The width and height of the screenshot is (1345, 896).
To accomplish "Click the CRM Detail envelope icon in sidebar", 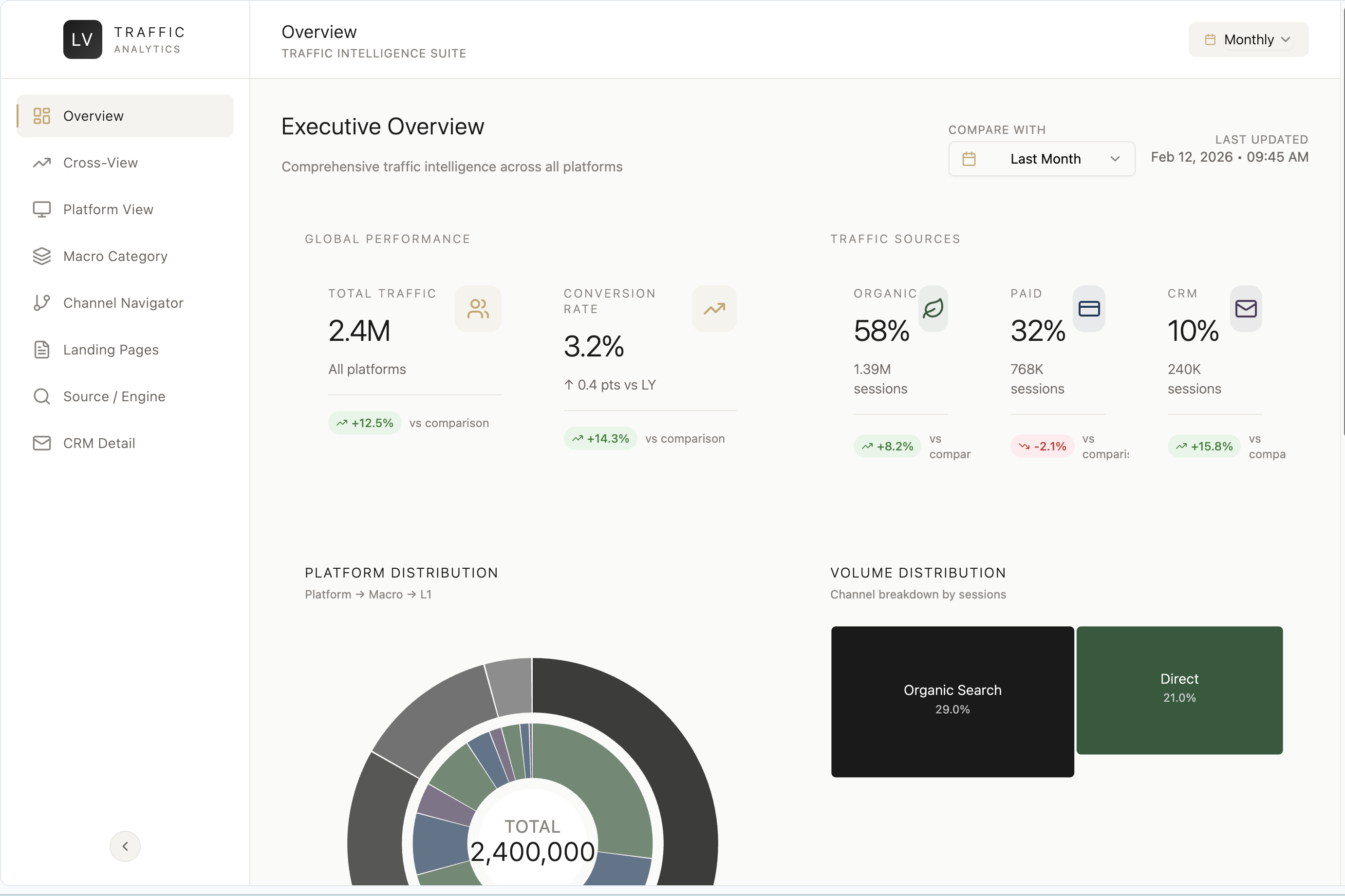I will click(x=42, y=444).
